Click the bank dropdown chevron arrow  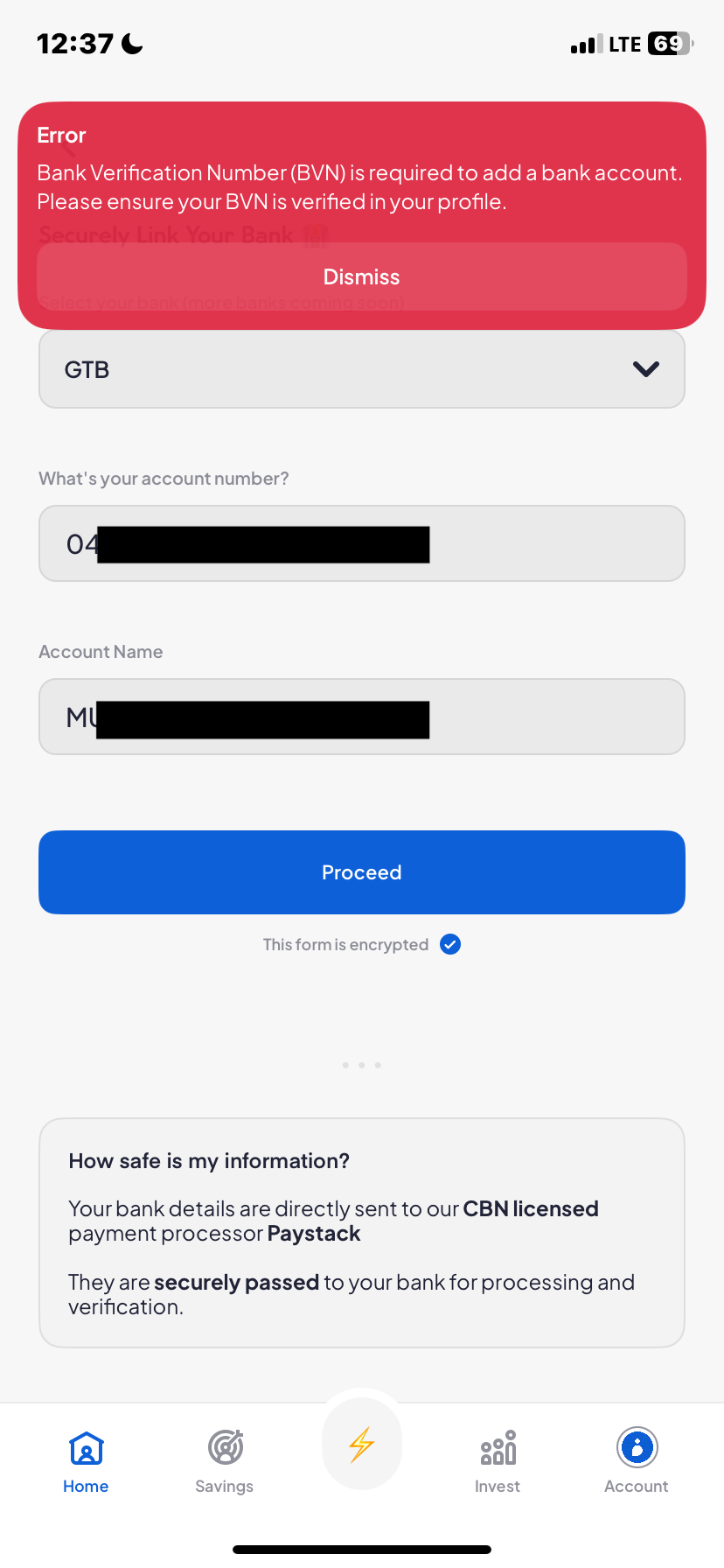(x=645, y=369)
